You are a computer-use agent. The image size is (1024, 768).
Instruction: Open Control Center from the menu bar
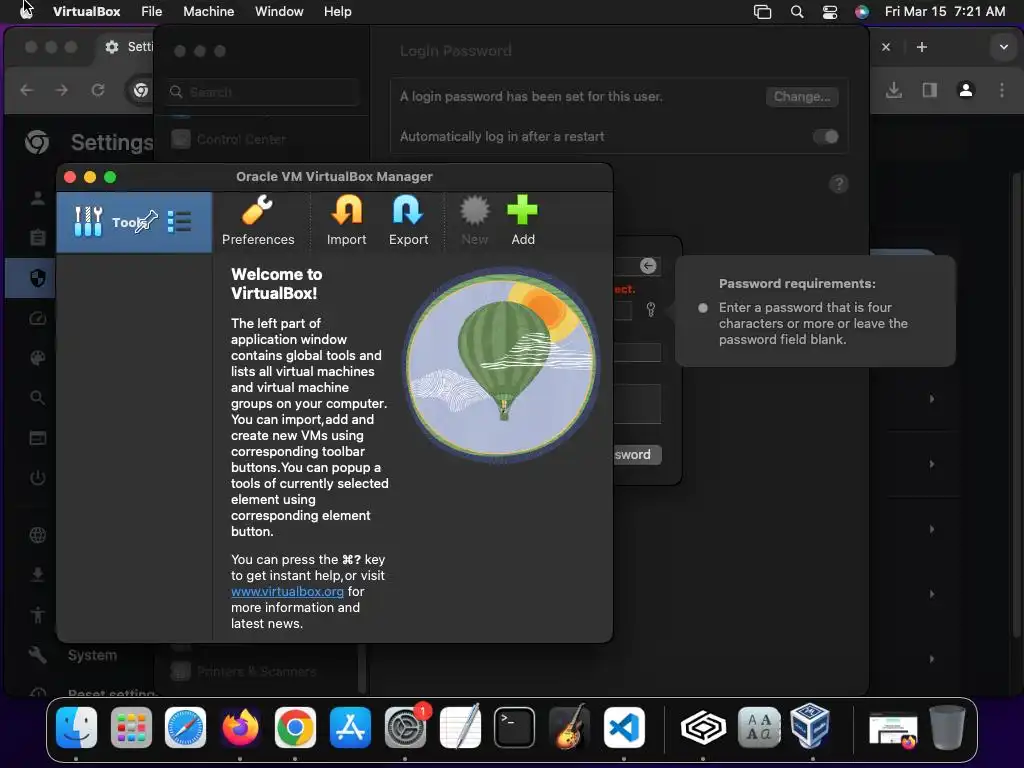pos(829,12)
